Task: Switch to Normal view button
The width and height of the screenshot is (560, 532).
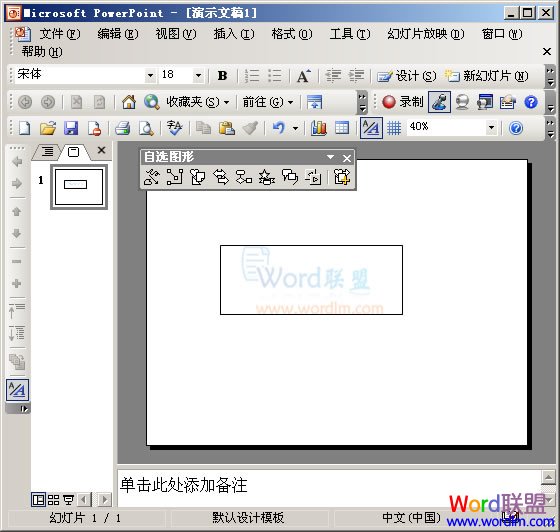Action: (x=38, y=500)
